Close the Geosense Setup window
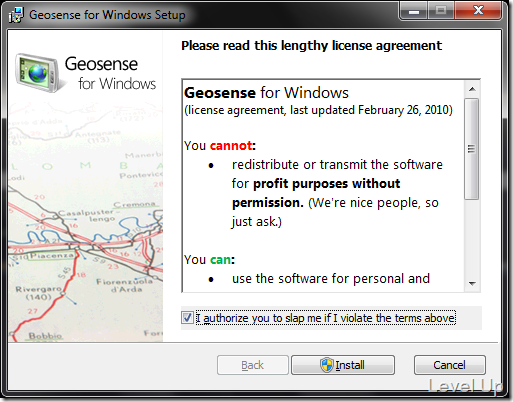This screenshot has height=402, width=513. 478,11
